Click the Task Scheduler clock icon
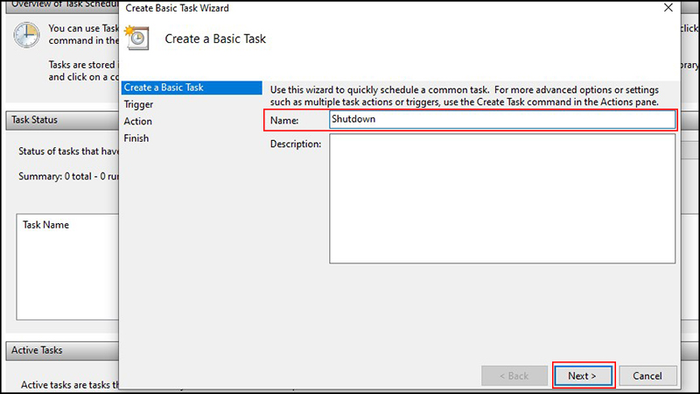This screenshot has height=394, width=700. (x=26, y=34)
